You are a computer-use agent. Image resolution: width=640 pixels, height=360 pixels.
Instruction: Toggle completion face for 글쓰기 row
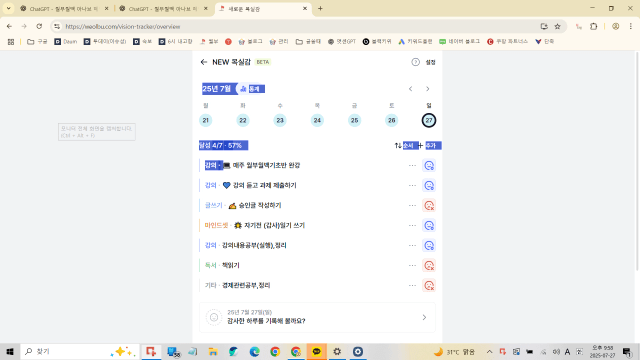429,205
